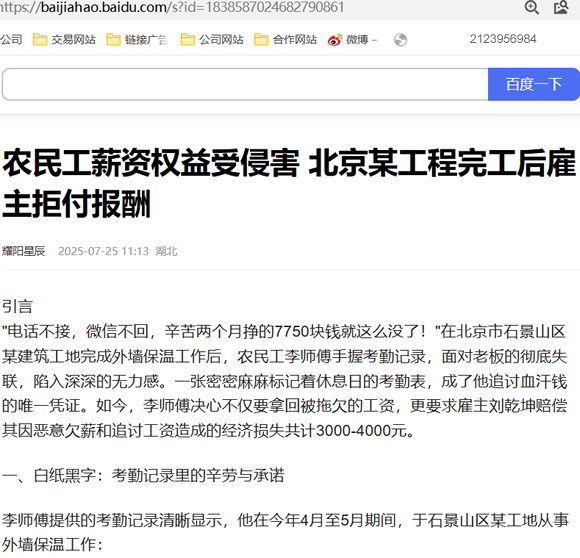Click the zoom magnifier icon in address bar
Screen dimensions: 580x558
point(532,7)
